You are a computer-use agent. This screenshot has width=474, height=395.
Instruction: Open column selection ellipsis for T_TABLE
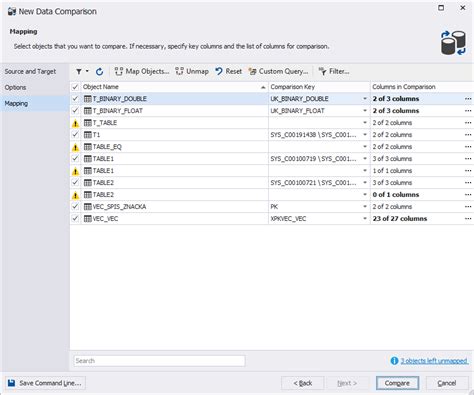pos(468,123)
